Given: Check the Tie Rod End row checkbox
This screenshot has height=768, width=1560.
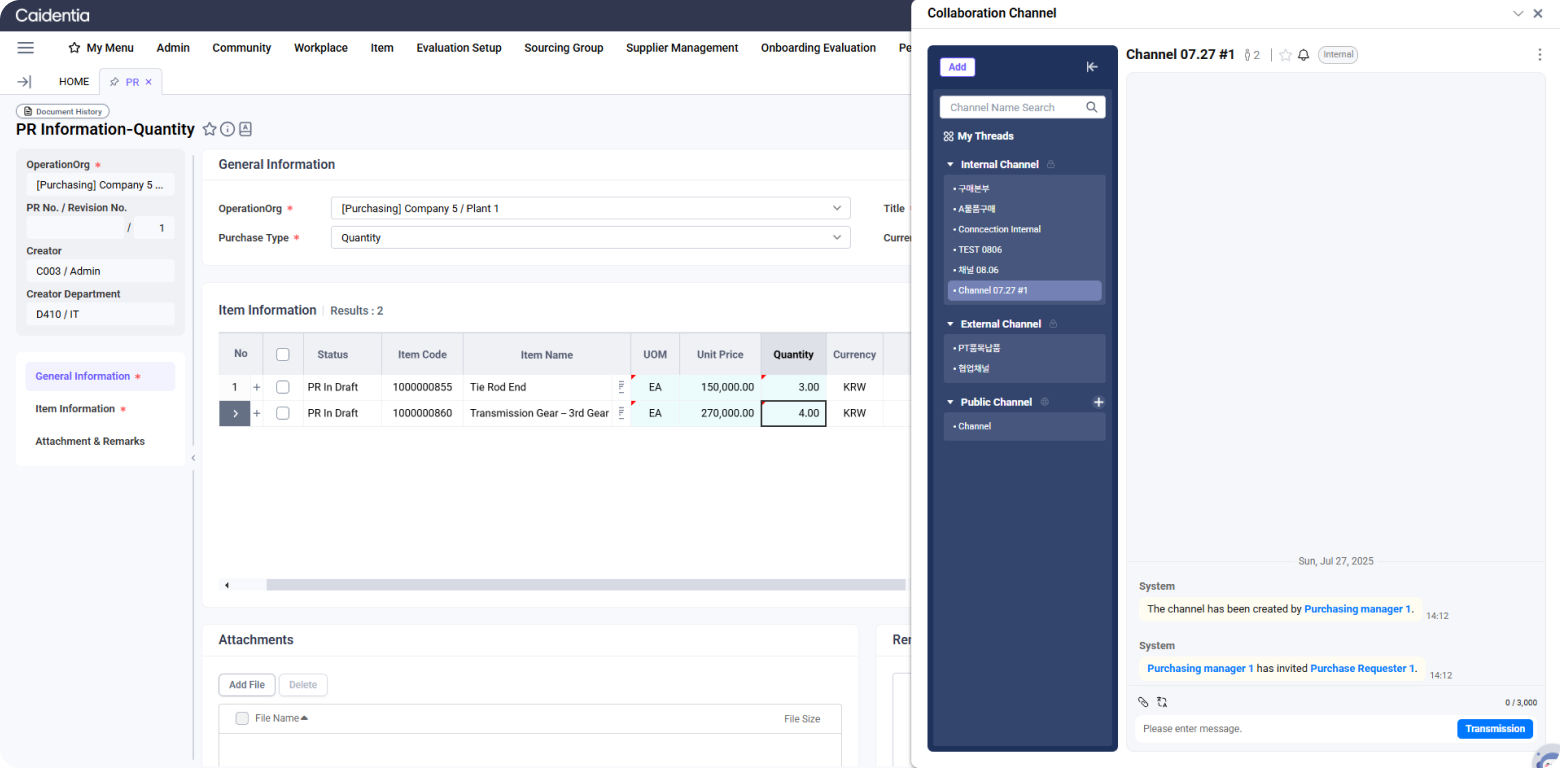Looking at the screenshot, I should coord(283,387).
